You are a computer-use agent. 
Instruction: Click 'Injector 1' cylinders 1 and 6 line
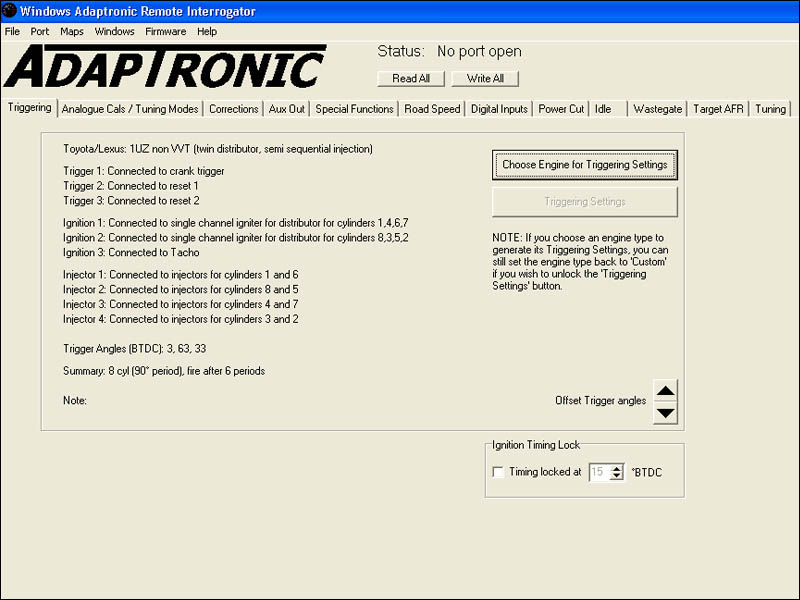(x=181, y=274)
